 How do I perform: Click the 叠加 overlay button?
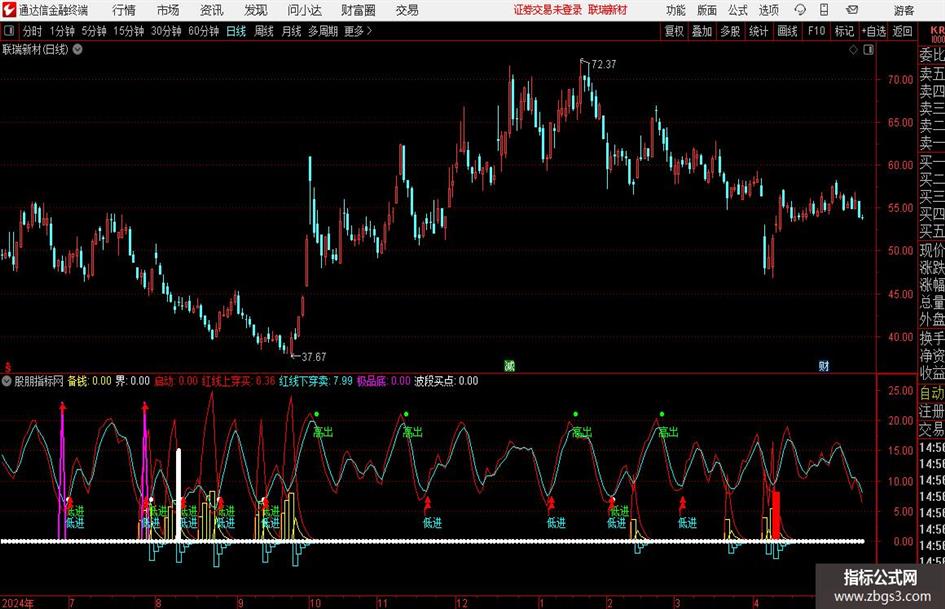click(702, 31)
